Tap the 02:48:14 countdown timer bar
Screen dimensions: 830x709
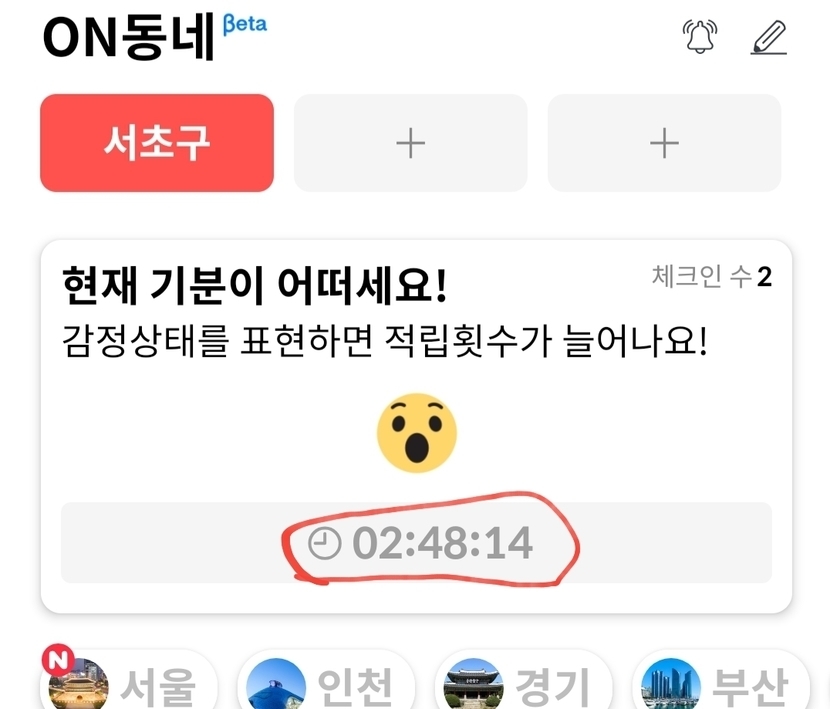pyautogui.click(x=416, y=543)
